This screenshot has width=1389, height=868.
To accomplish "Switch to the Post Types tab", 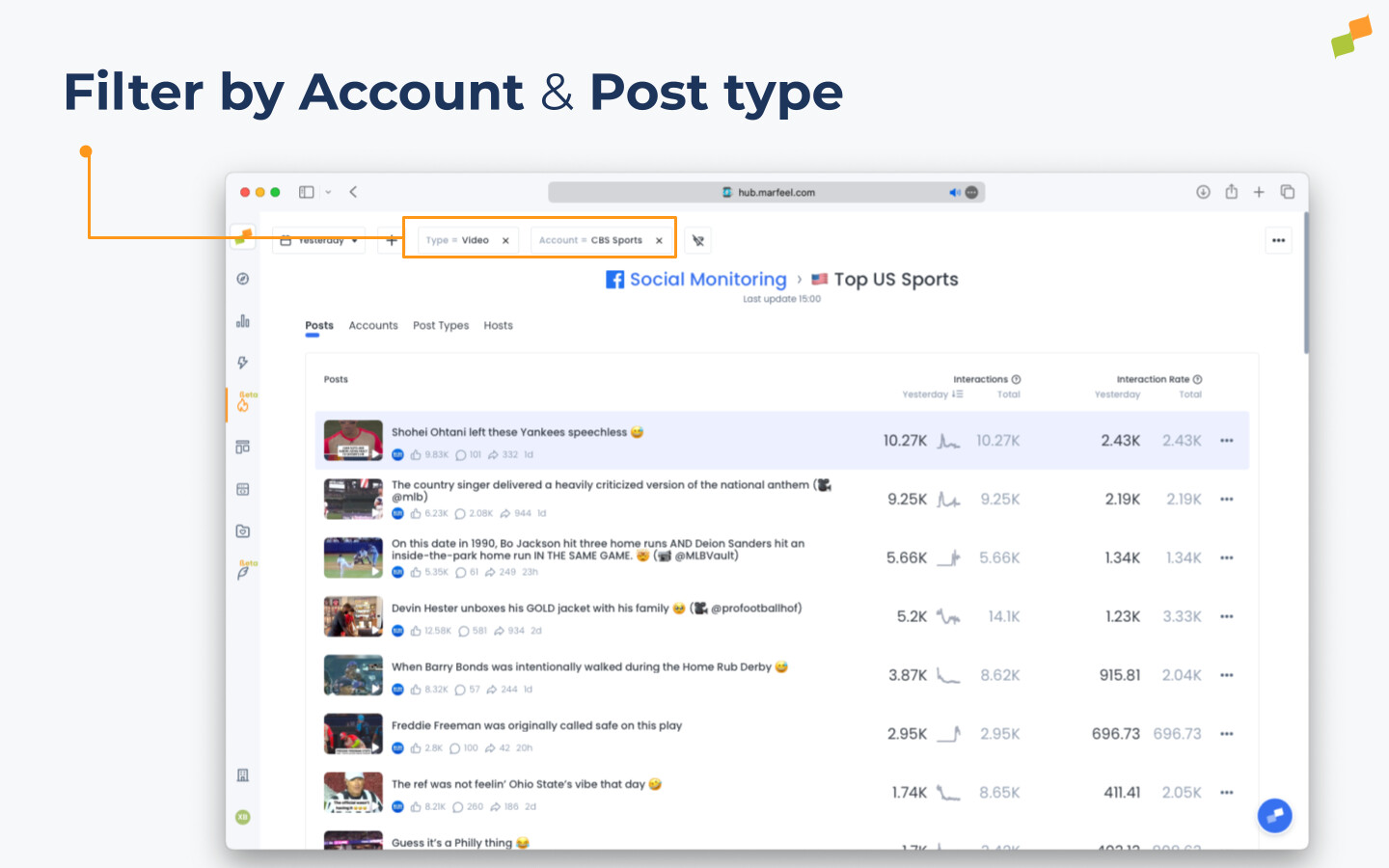I will [441, 325].
